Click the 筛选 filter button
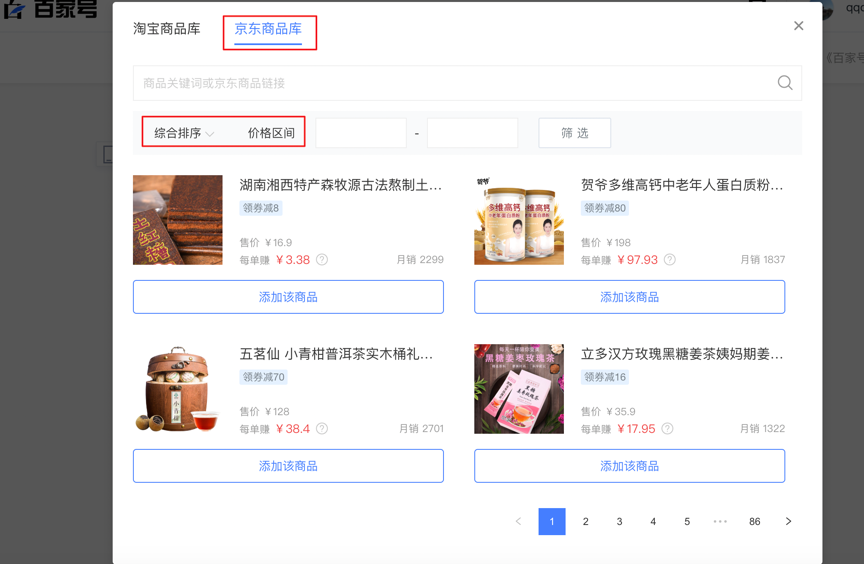 pos(575,133)
